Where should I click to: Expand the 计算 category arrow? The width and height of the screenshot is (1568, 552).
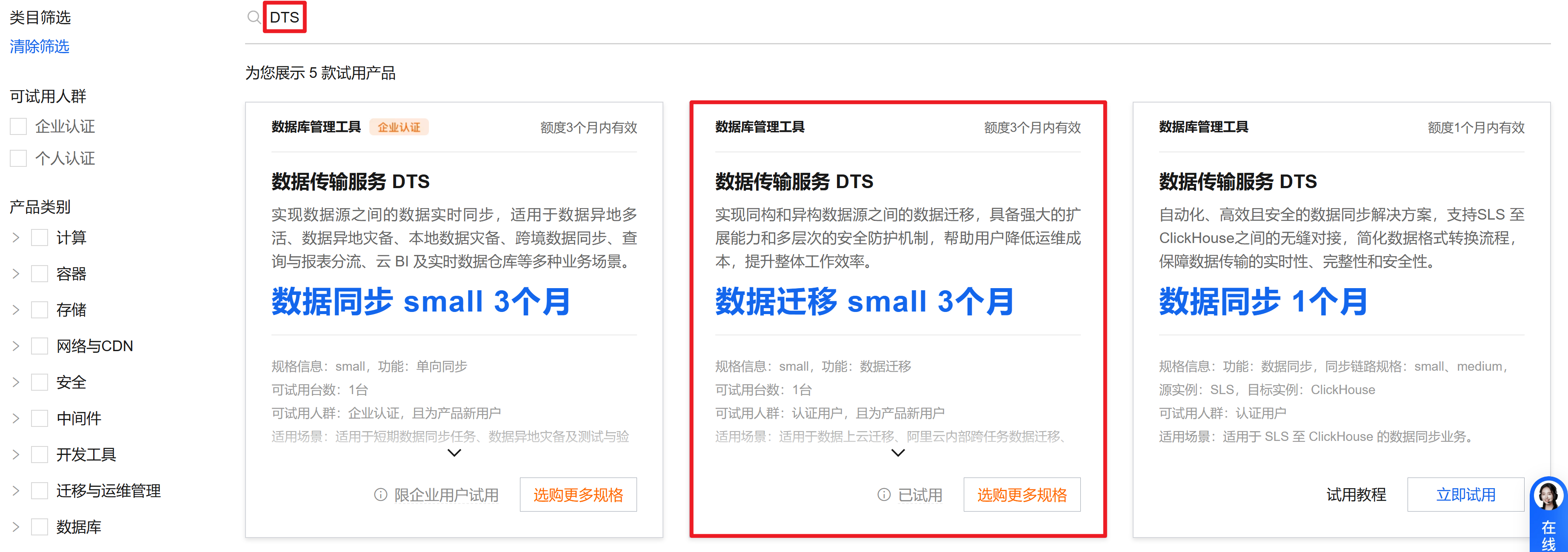[x=16, y=237]
